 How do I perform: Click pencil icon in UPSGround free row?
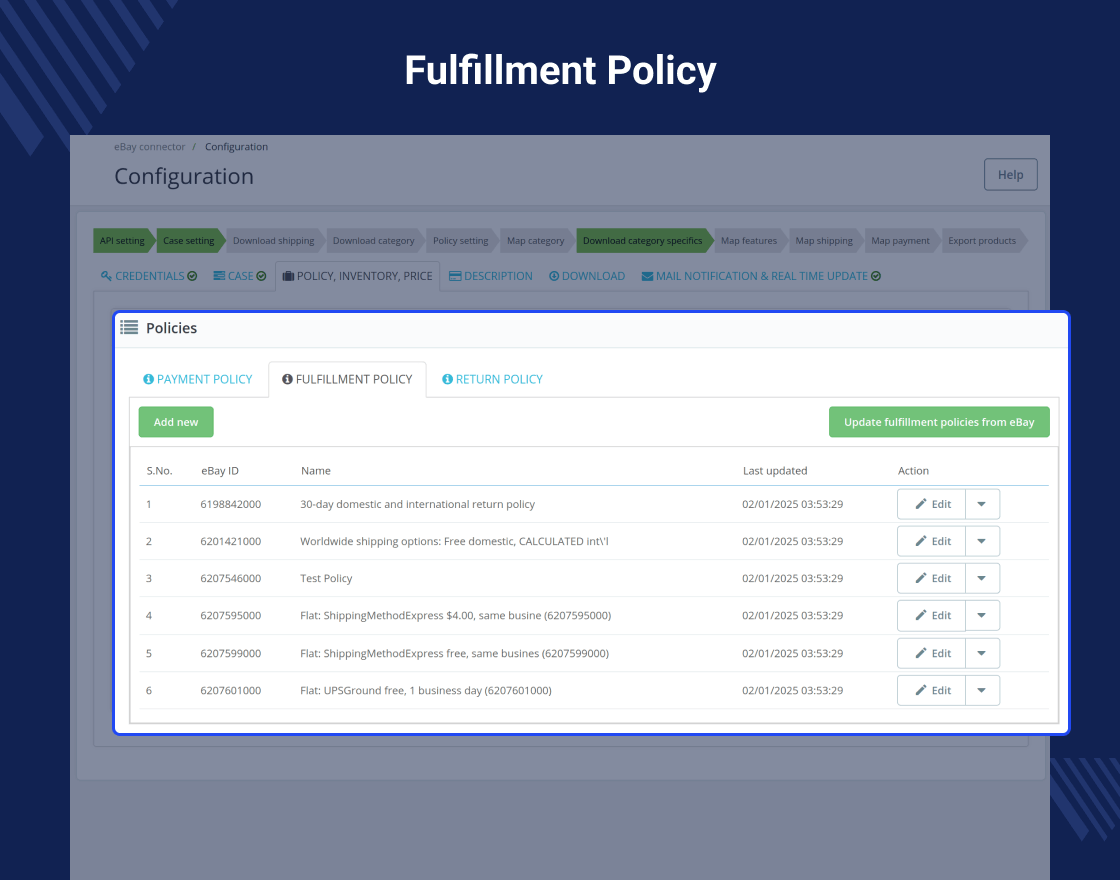pos(921,690)
